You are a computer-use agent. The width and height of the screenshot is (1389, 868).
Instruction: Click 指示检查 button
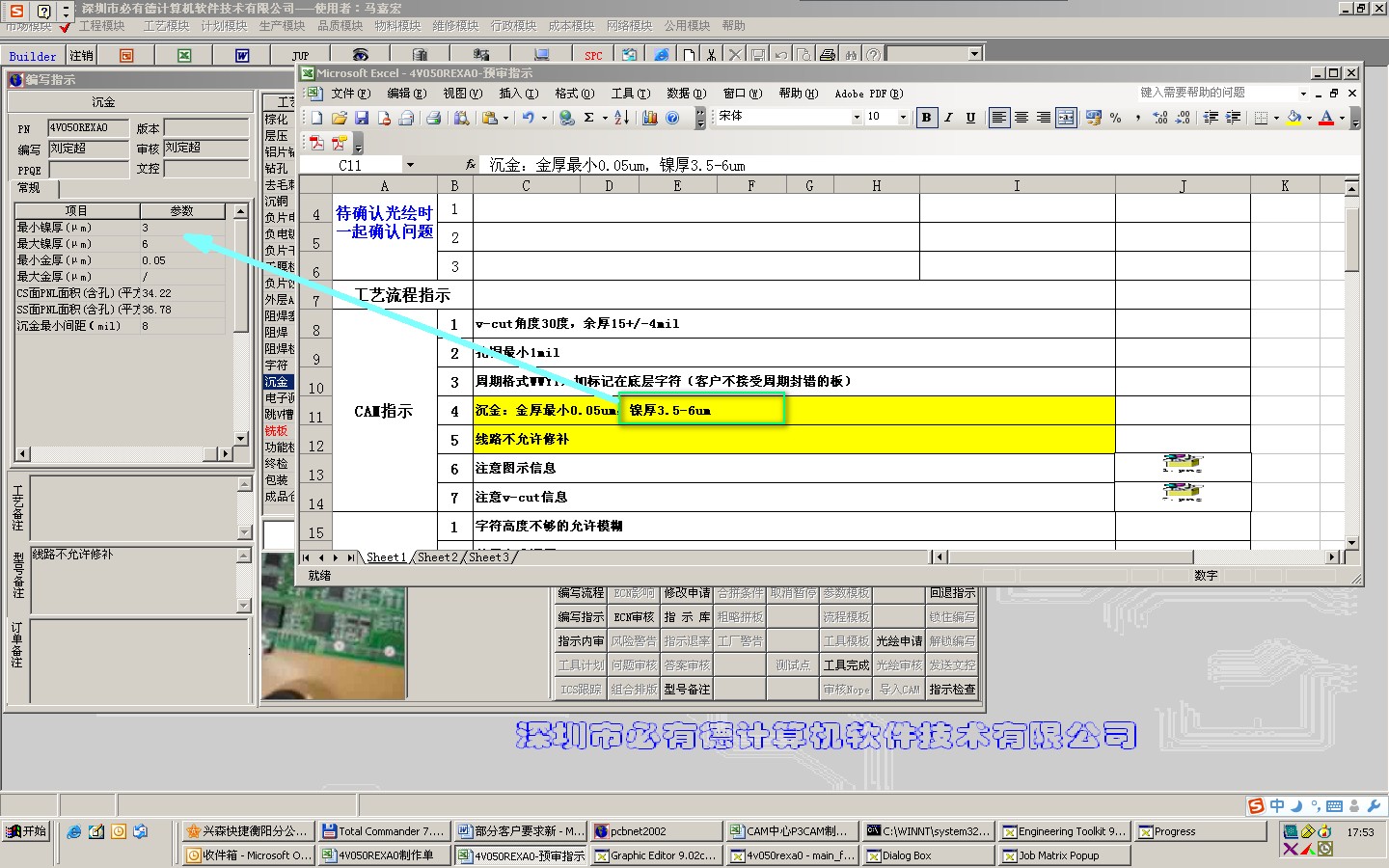(x=952, y=689)
